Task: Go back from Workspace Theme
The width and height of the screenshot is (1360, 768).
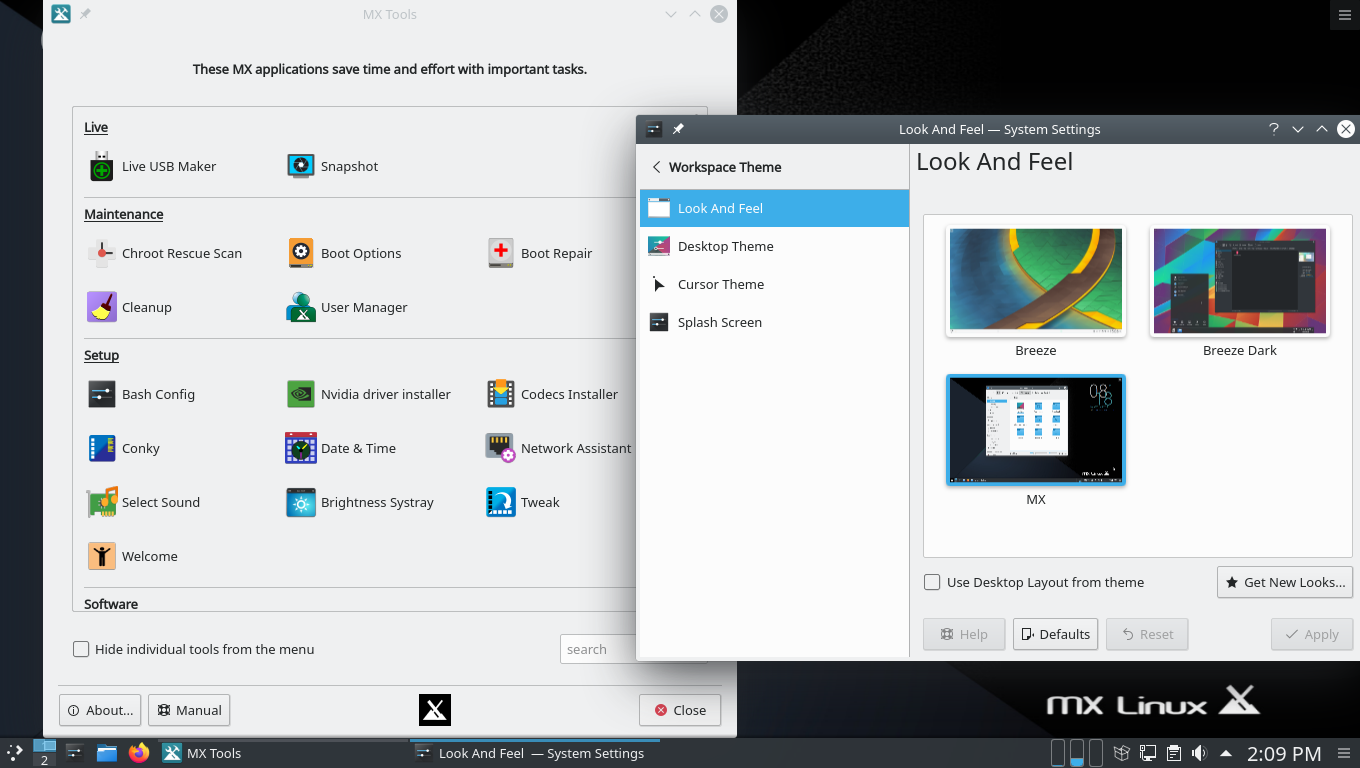Action: [657, 167]
